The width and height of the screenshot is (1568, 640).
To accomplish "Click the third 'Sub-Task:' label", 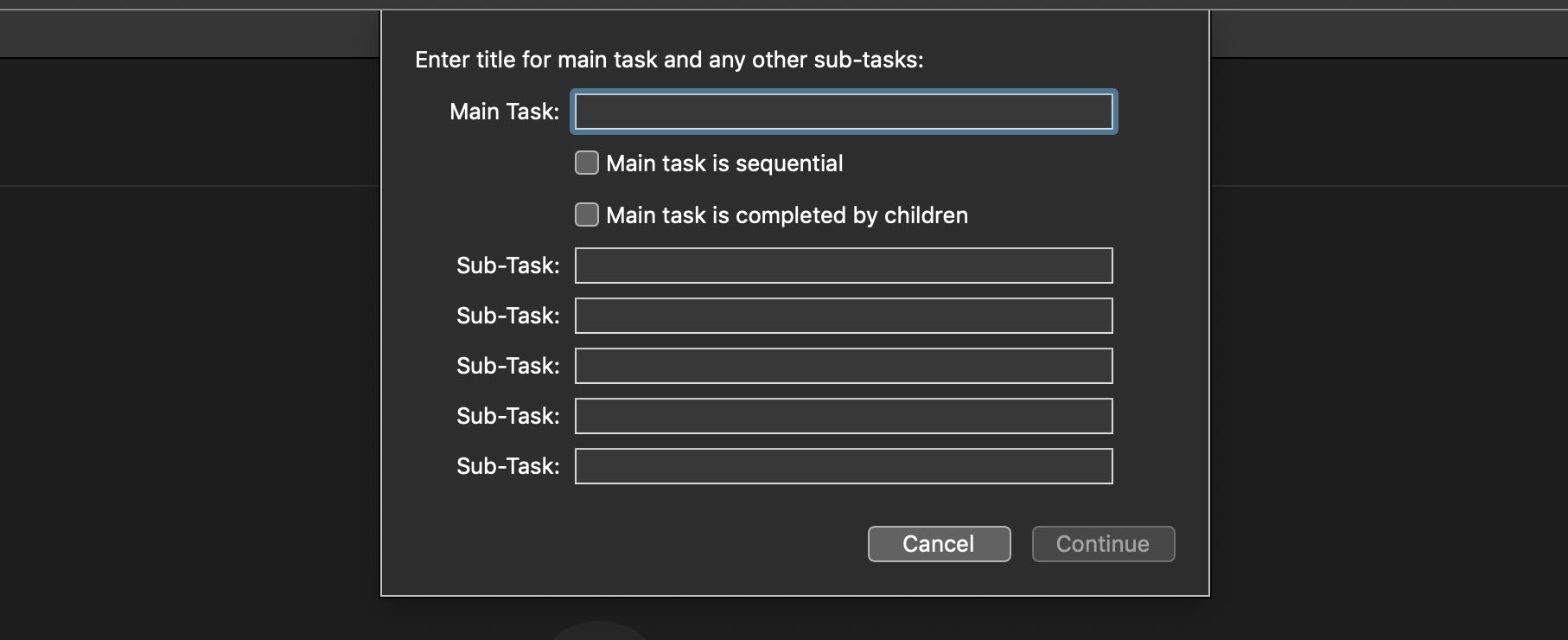I will click(507, 366).
